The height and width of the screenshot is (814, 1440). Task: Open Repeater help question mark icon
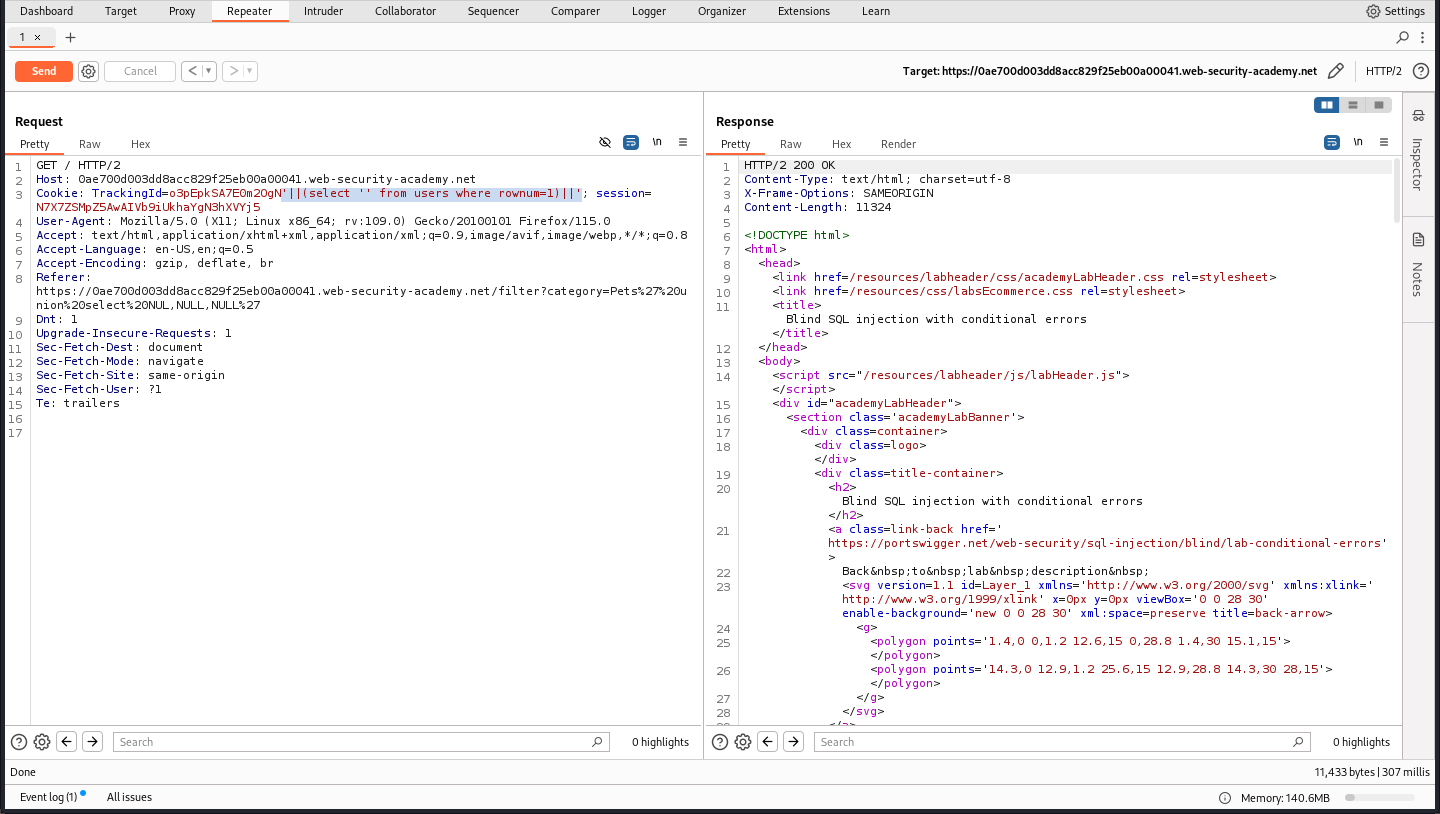click(x=1420, y=71)
